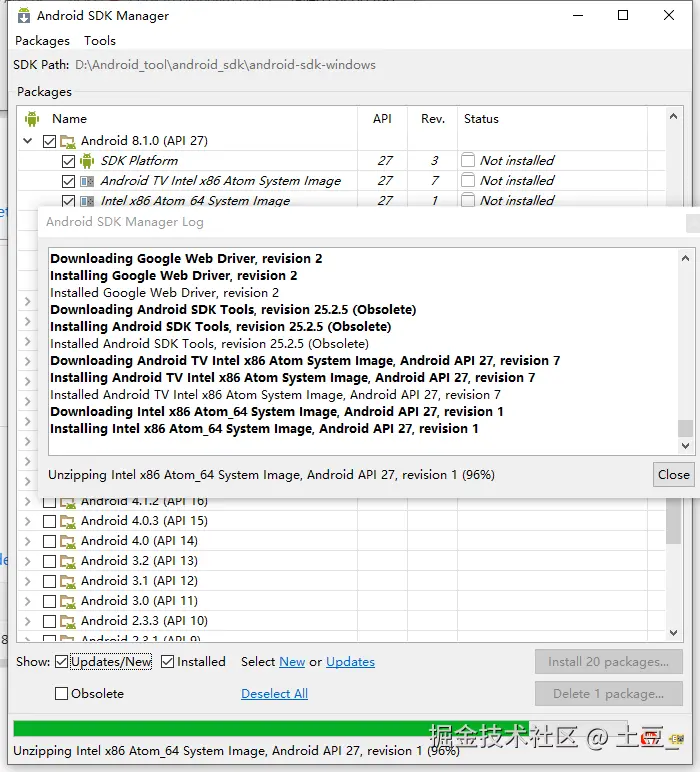Viewport: 700px width, 772px height.
Task: Click the status icon for Android TV Intel x86 row
Action: point(468,180)
